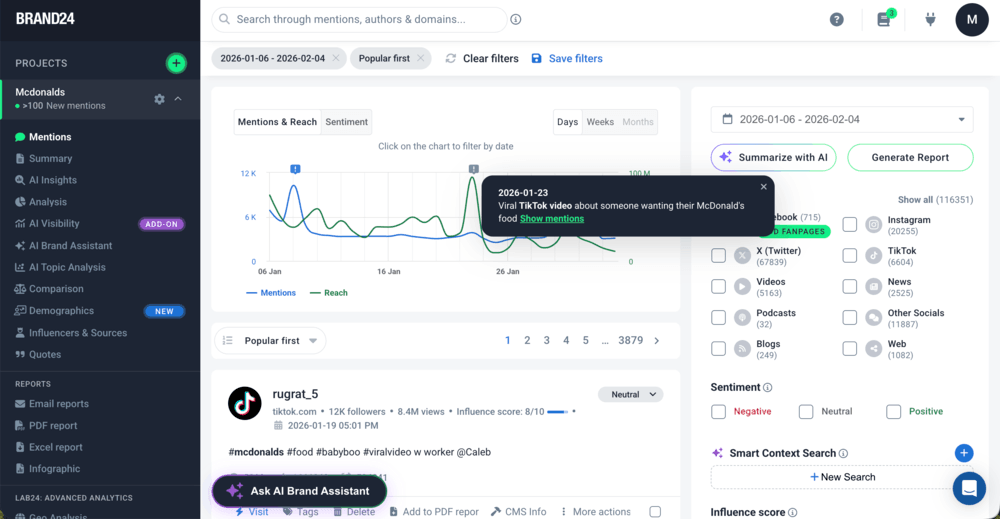The width and height of the screenshot is (1000, 519).
Task: Check the News source checkbox
Action: pos(849,286)
